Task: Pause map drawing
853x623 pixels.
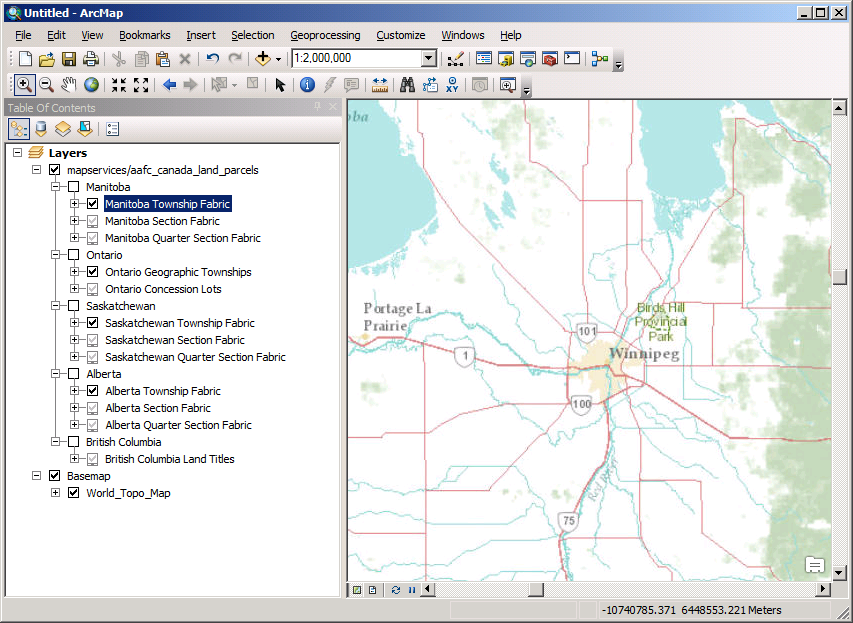Action: [x=411, y=590]
